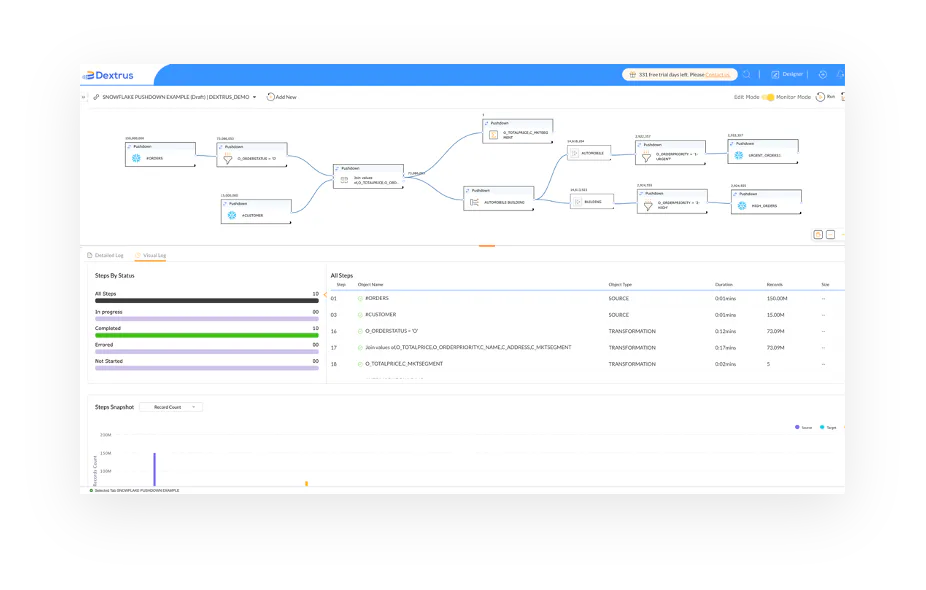Click the In progress status bar
This screenshot has width=926, height=590.
207,319
